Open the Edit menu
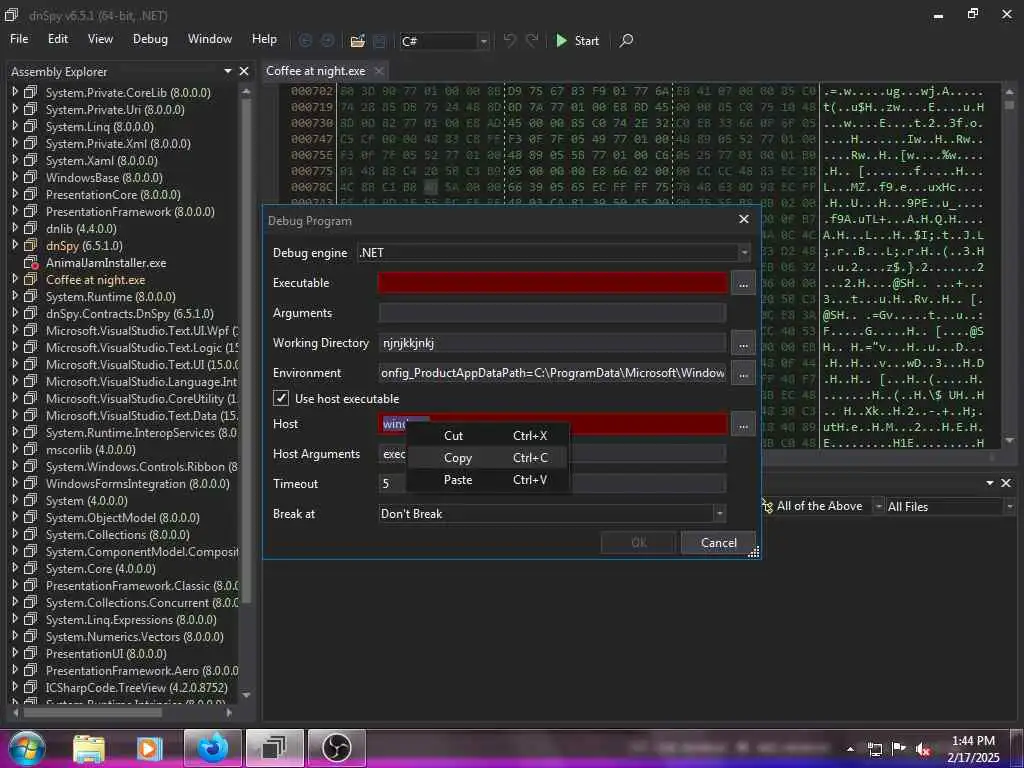The height and width of the screenshot is (768, 1024). (x=57, y=39)
